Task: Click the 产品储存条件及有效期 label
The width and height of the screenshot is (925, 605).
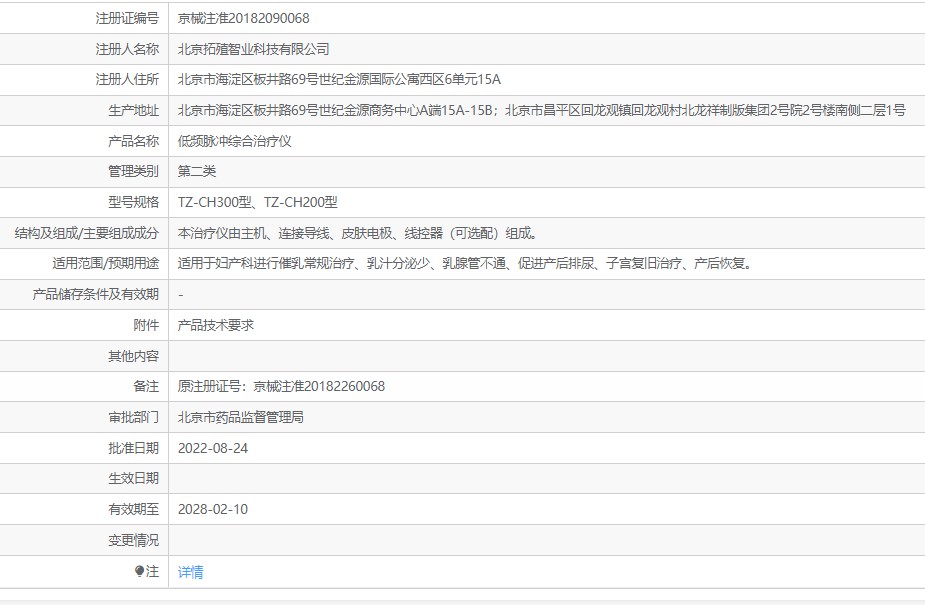Action: click(x=96, y=294)
